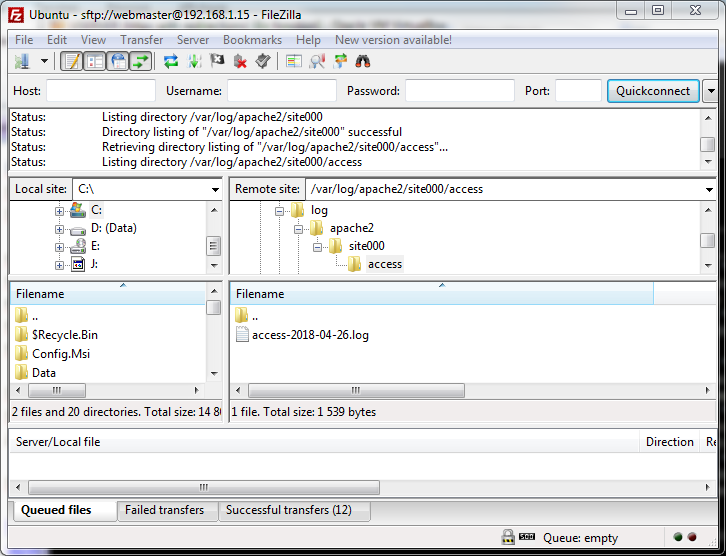Reconnect to the last server
726x556 pixels.
[263, 61]
